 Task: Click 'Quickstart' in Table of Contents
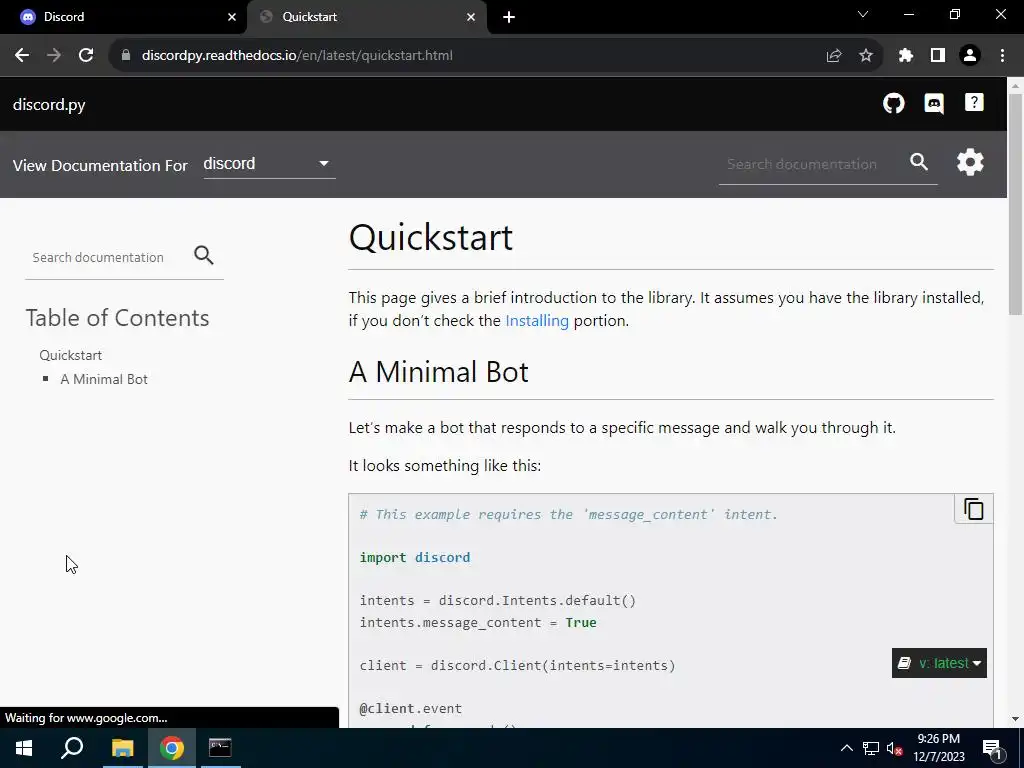pos(71,355)
